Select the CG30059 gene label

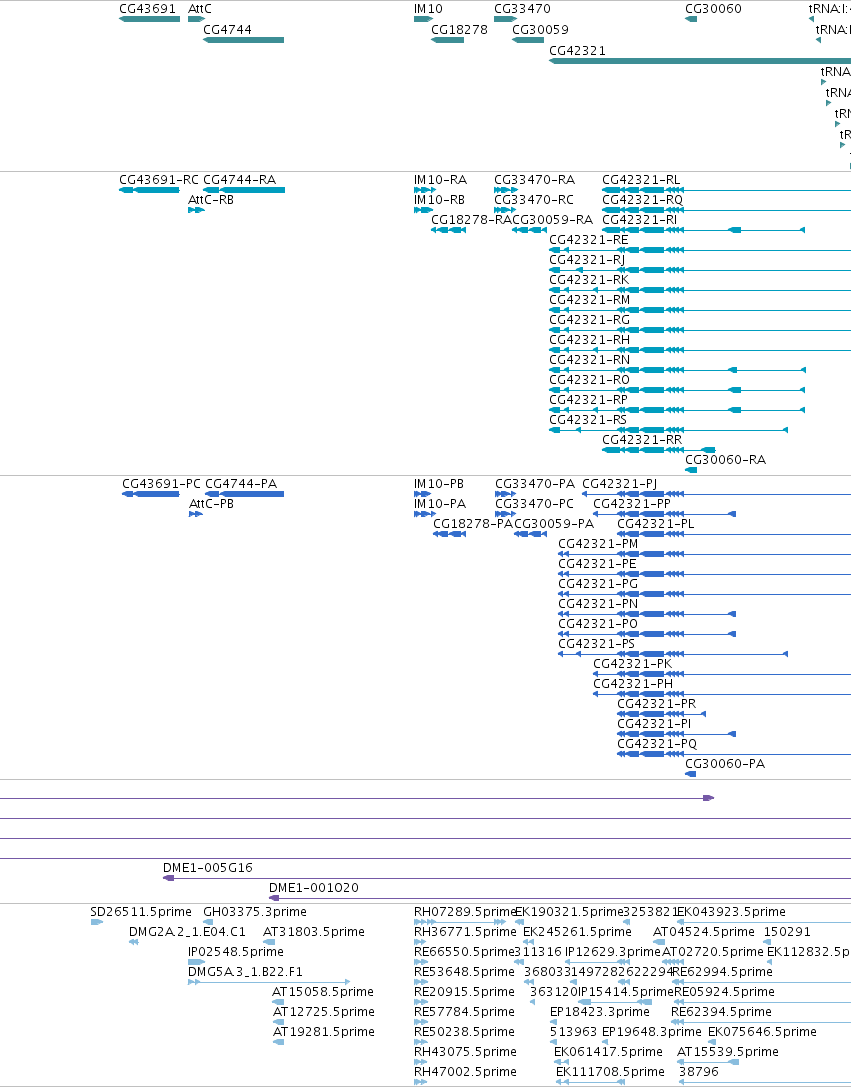click(x=541, y=30)
